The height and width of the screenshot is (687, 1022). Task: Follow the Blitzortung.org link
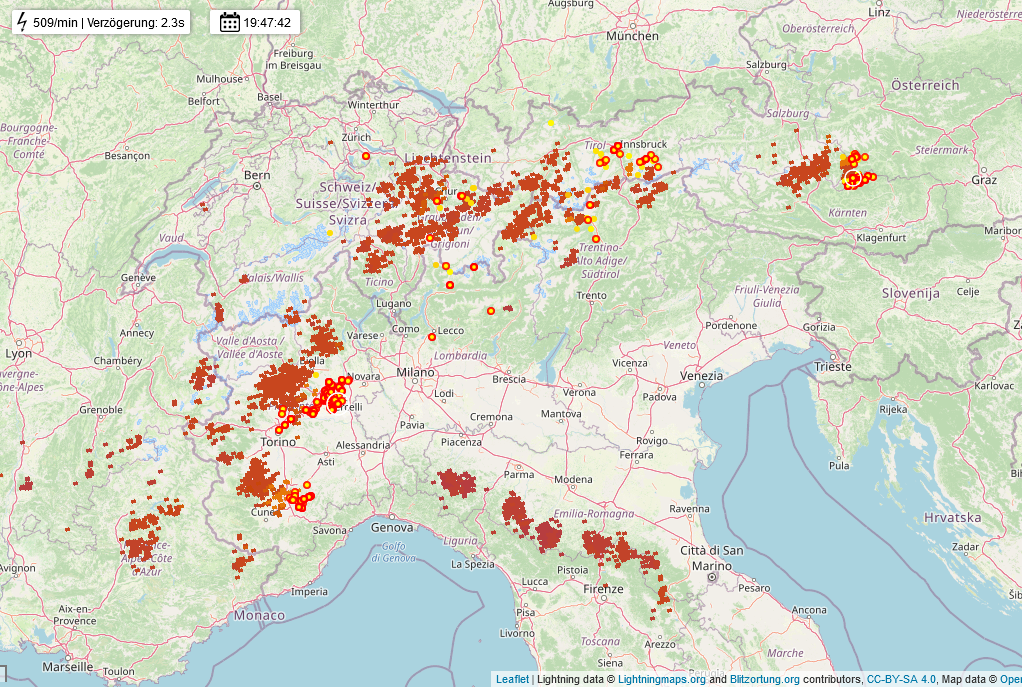point(765,679)
